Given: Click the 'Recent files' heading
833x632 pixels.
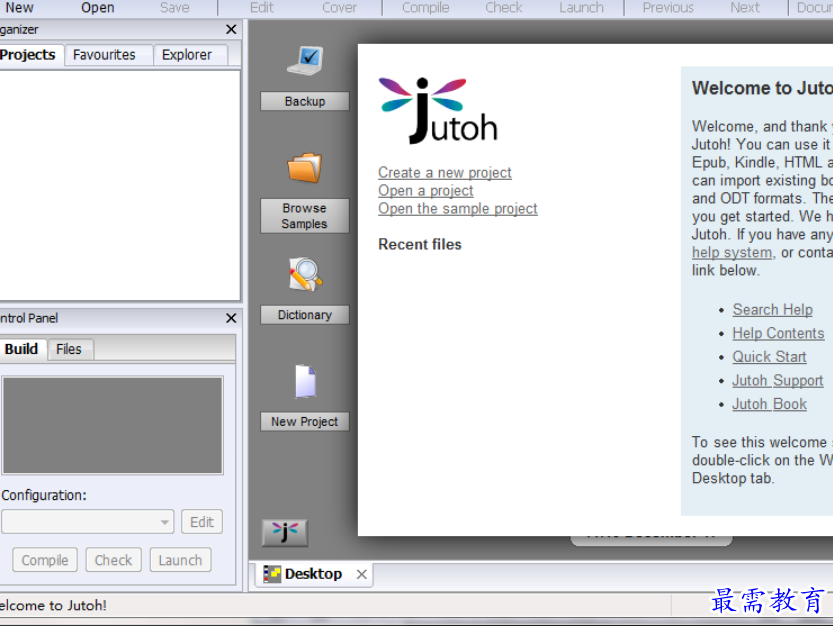Looking at the screenshot, I should point(420,244).
